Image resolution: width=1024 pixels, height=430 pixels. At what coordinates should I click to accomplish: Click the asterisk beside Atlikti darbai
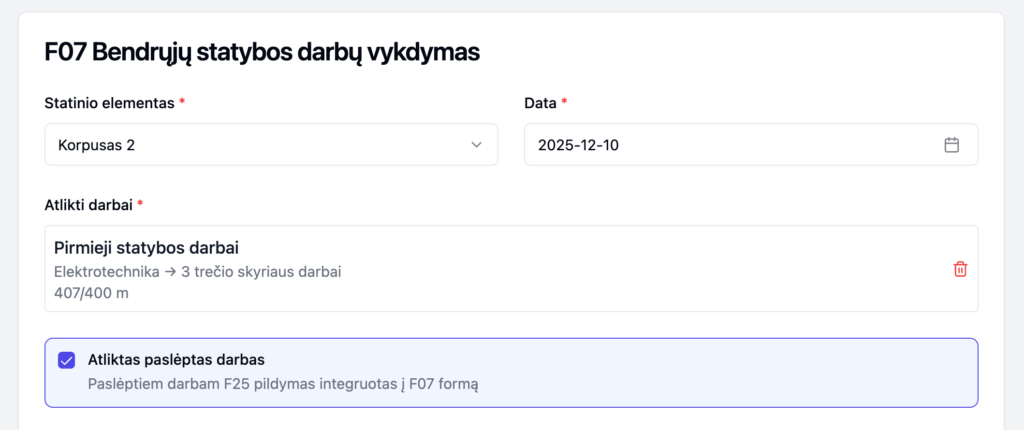(140, 205)
